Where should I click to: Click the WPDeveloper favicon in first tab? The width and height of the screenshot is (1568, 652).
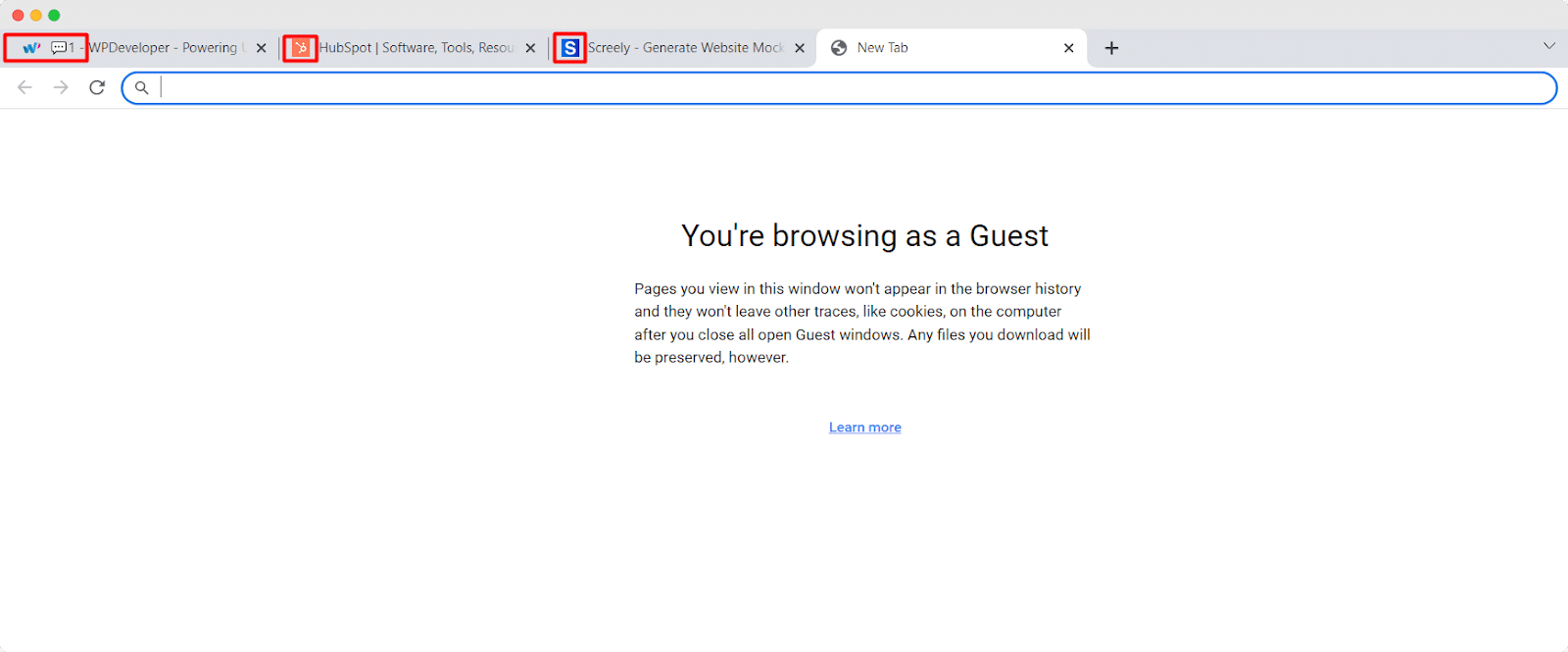coord(31,48)
